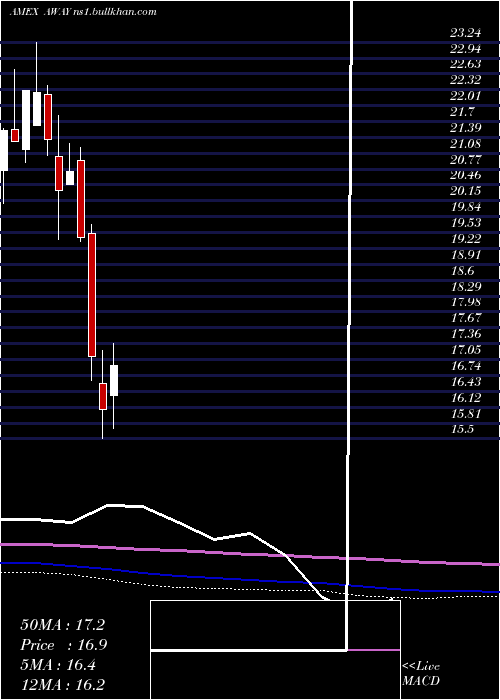Image resolution: width=500 pixels, height=700 pixels.
Task: Click the 22.94 price axis label
Action: point(465,48)
